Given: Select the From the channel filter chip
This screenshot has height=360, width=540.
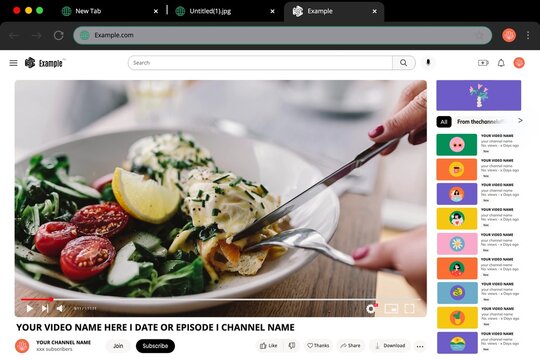Looking at the screenshot, I should [480, 122].
